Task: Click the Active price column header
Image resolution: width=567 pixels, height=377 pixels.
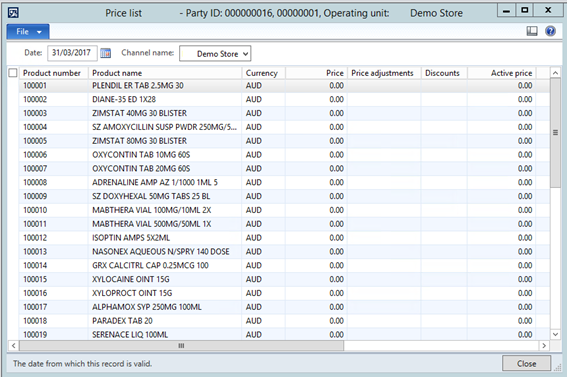Action: [502, 73]
